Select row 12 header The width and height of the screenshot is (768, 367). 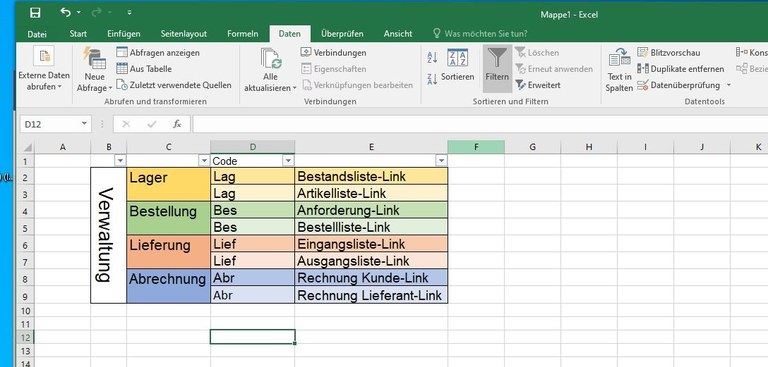(x=26, y=337)
